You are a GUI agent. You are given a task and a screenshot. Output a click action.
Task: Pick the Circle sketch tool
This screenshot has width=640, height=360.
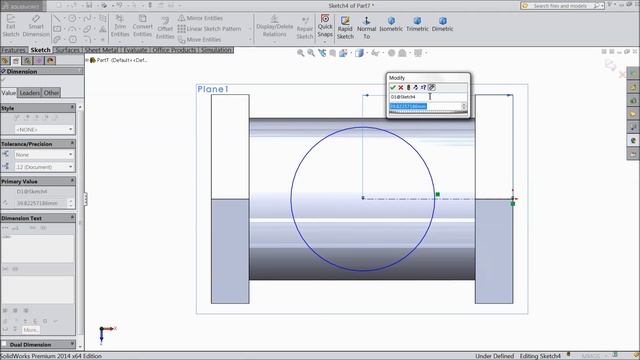pyautogui.click(x=72, y=18)
